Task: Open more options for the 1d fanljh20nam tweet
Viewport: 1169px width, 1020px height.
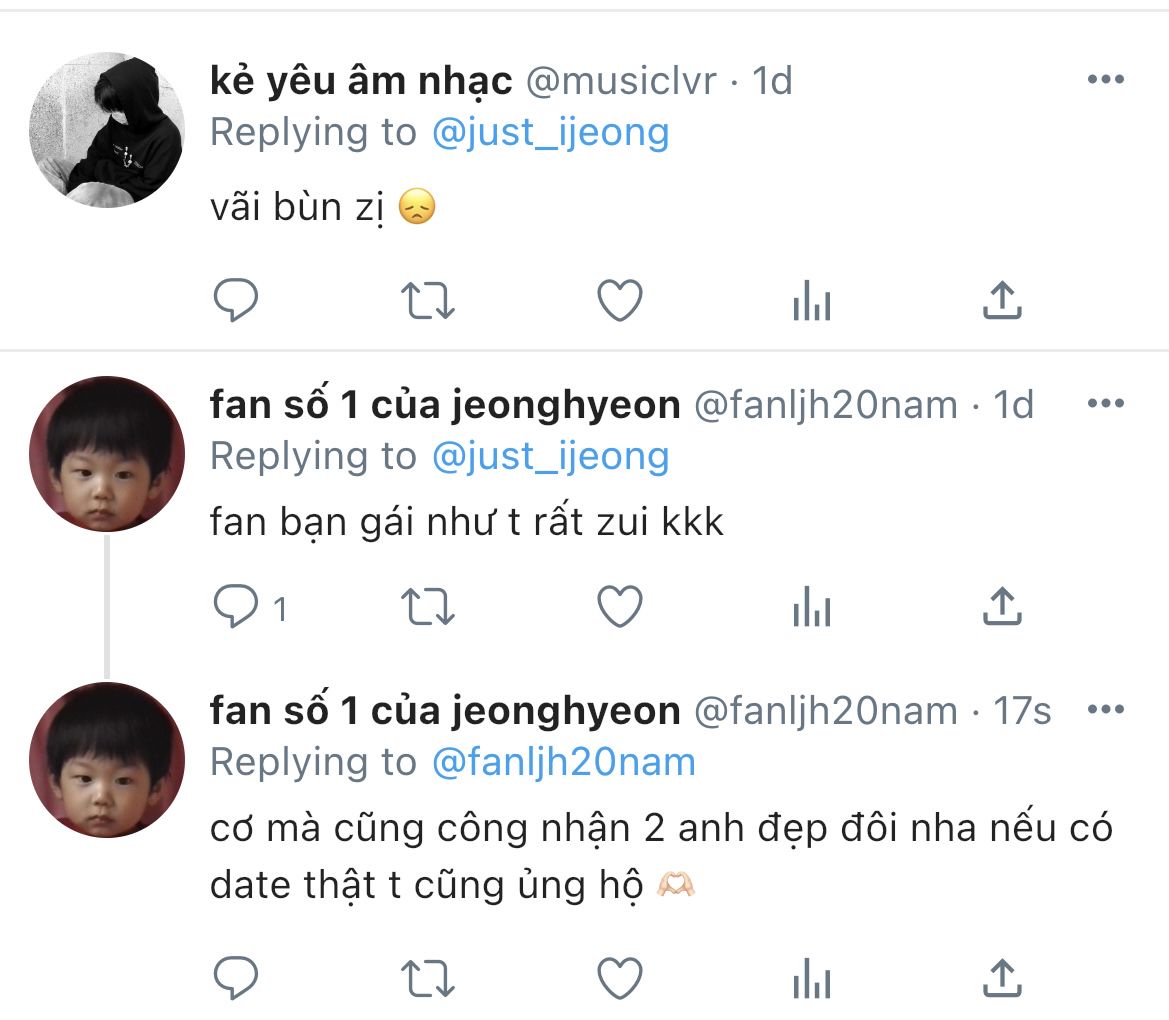Action: 1105,404
